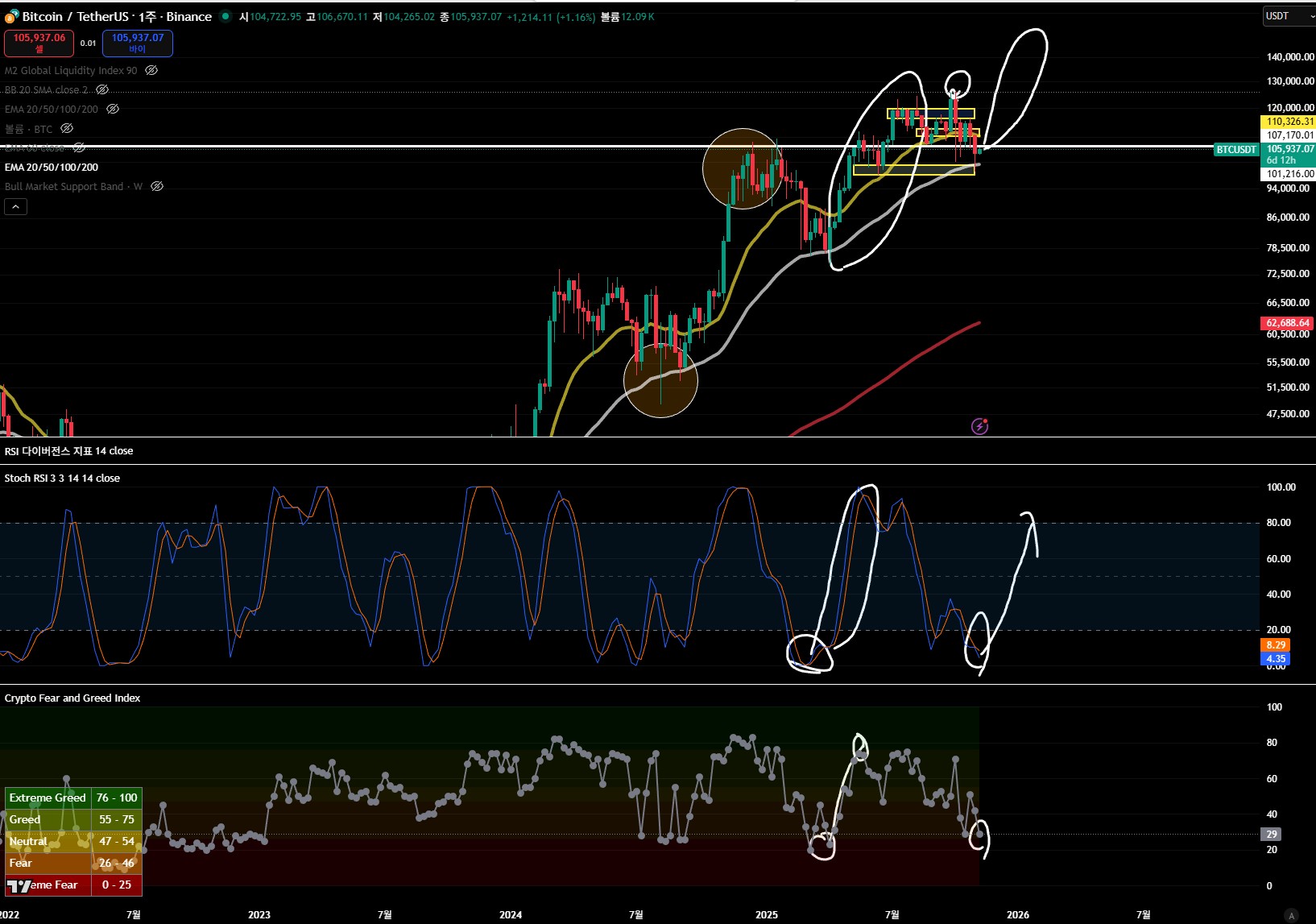Click the 47,500.00 price axis tick

pyautogui.click(x=1288, y=414)
